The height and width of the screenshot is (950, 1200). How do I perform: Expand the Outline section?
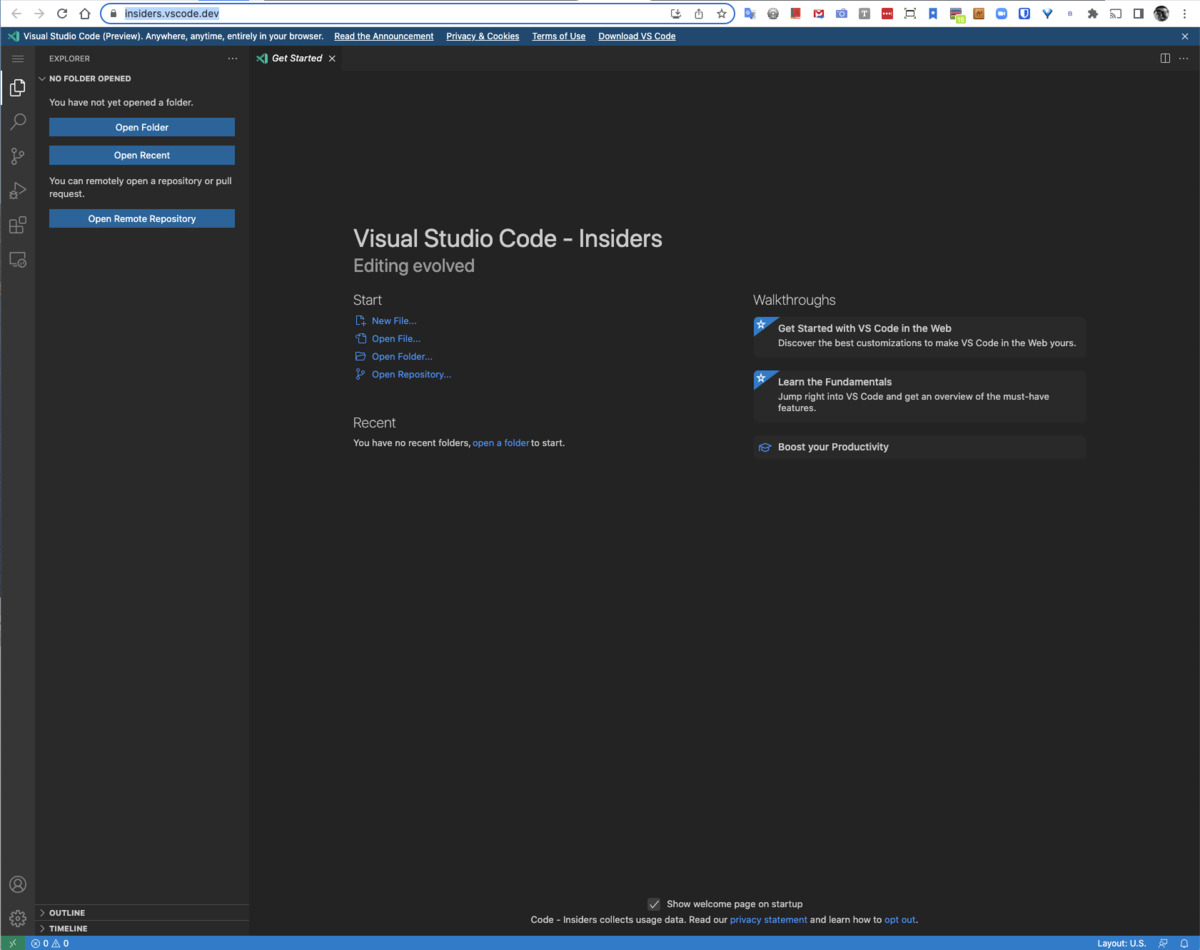65,912
